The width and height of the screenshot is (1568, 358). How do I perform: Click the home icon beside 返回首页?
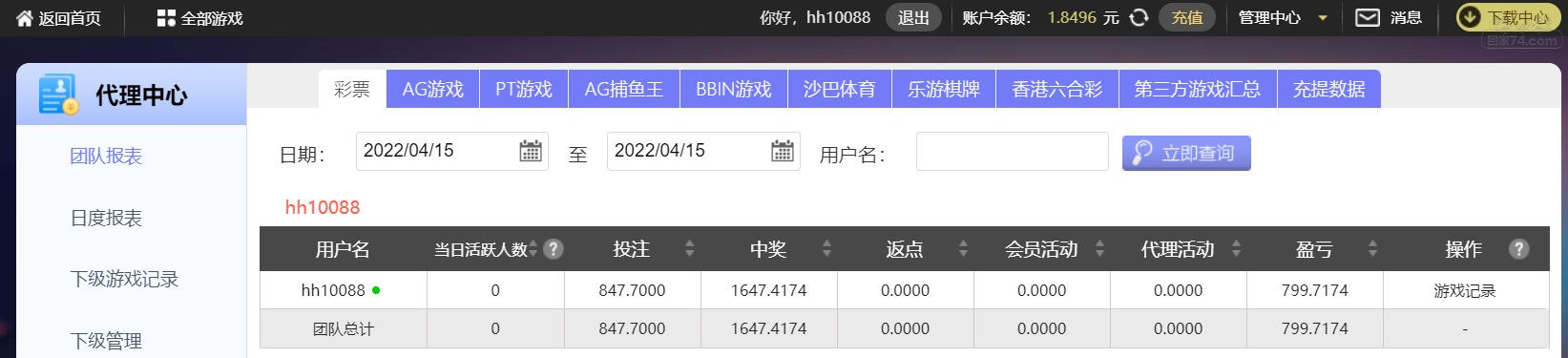(x=25, y=18)
